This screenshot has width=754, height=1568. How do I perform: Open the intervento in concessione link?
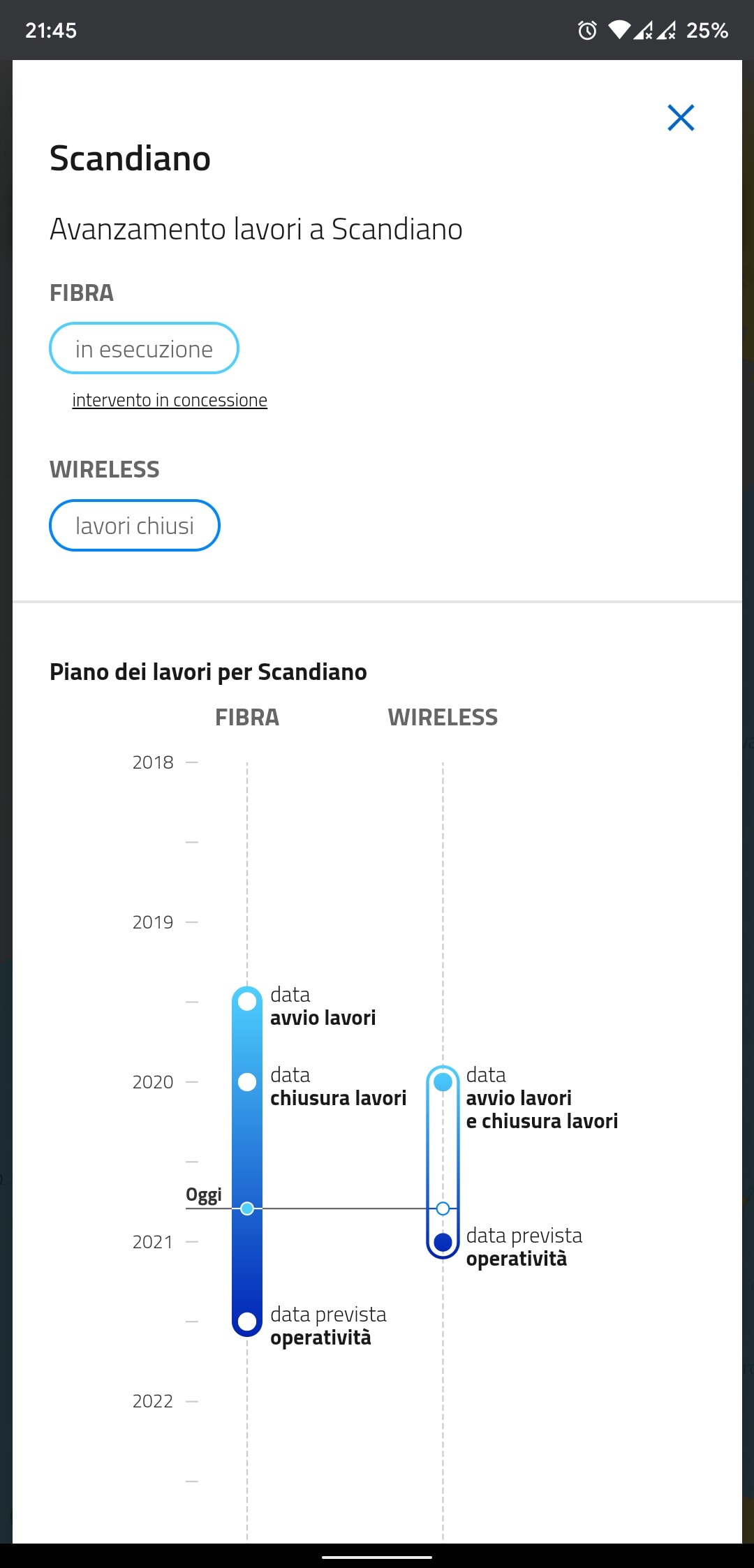(170, 400)
